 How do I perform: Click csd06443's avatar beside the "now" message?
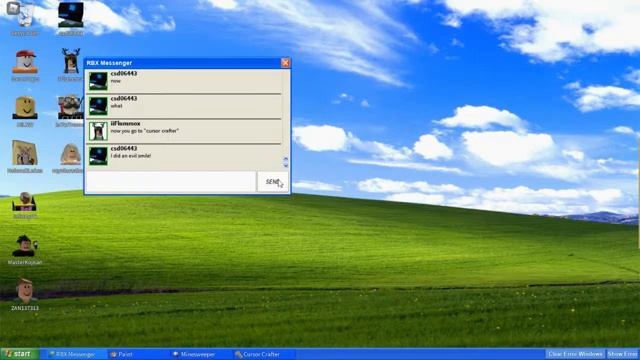[x=98, y=81]
